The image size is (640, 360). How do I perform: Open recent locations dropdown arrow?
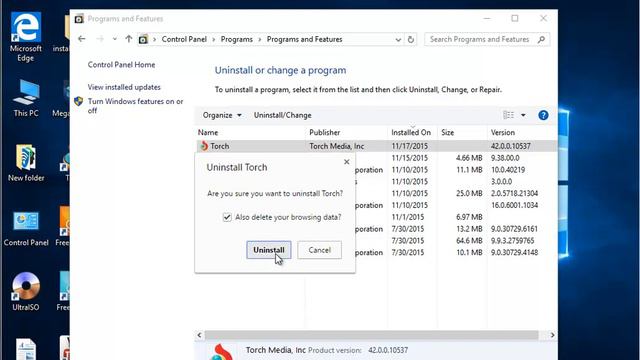pyautogui.click(x=115, y=39)
